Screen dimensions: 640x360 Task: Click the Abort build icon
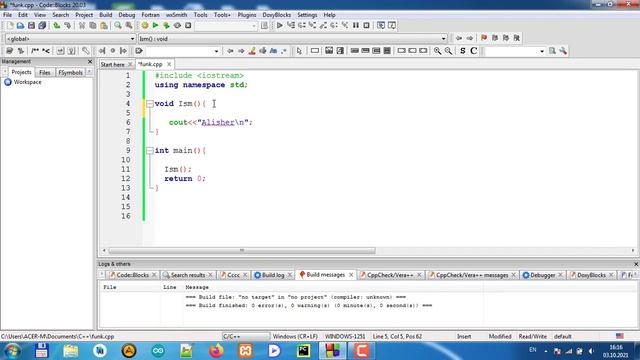[188, 26]
